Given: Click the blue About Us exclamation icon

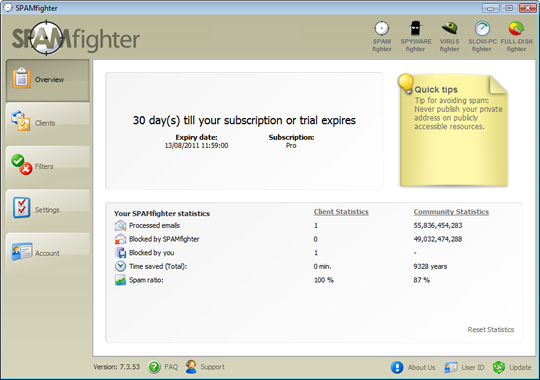Looking at the screenshot, I should 397,367.
